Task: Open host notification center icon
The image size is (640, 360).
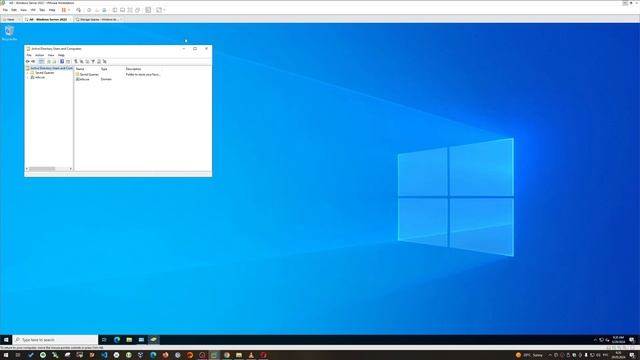Action: 632,355
